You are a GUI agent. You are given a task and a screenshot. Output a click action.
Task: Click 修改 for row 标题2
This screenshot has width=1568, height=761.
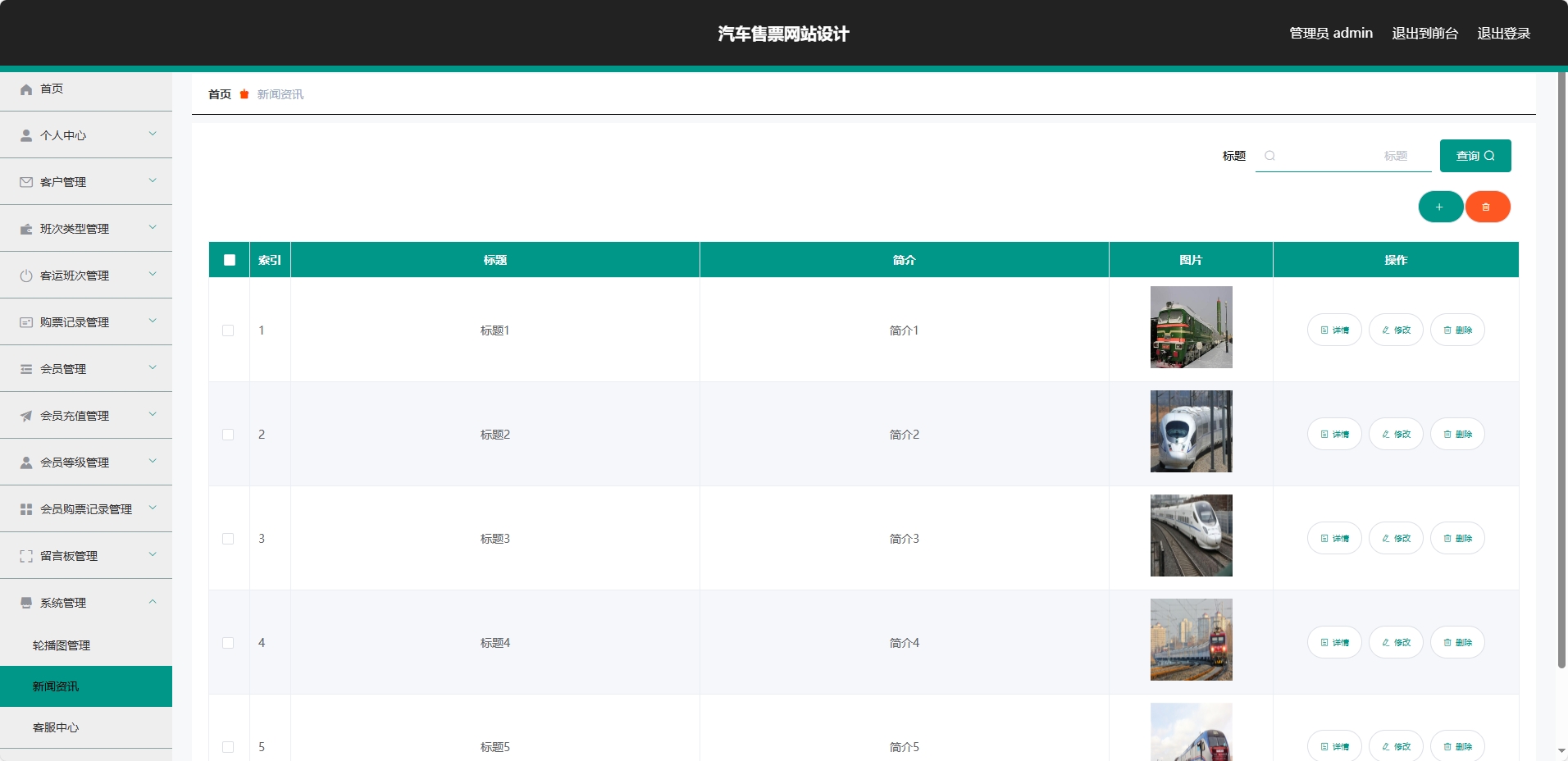[x=1396, y=434]
